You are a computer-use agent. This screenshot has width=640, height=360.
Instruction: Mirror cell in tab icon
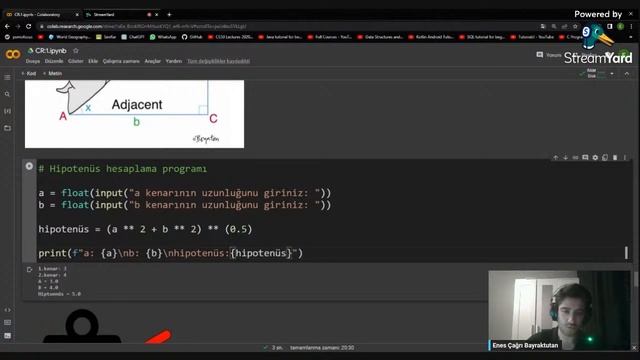coord(605,158)
